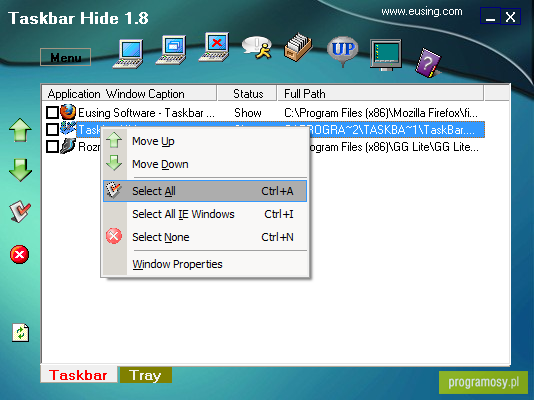Open the Menu button

coord(65,57)
